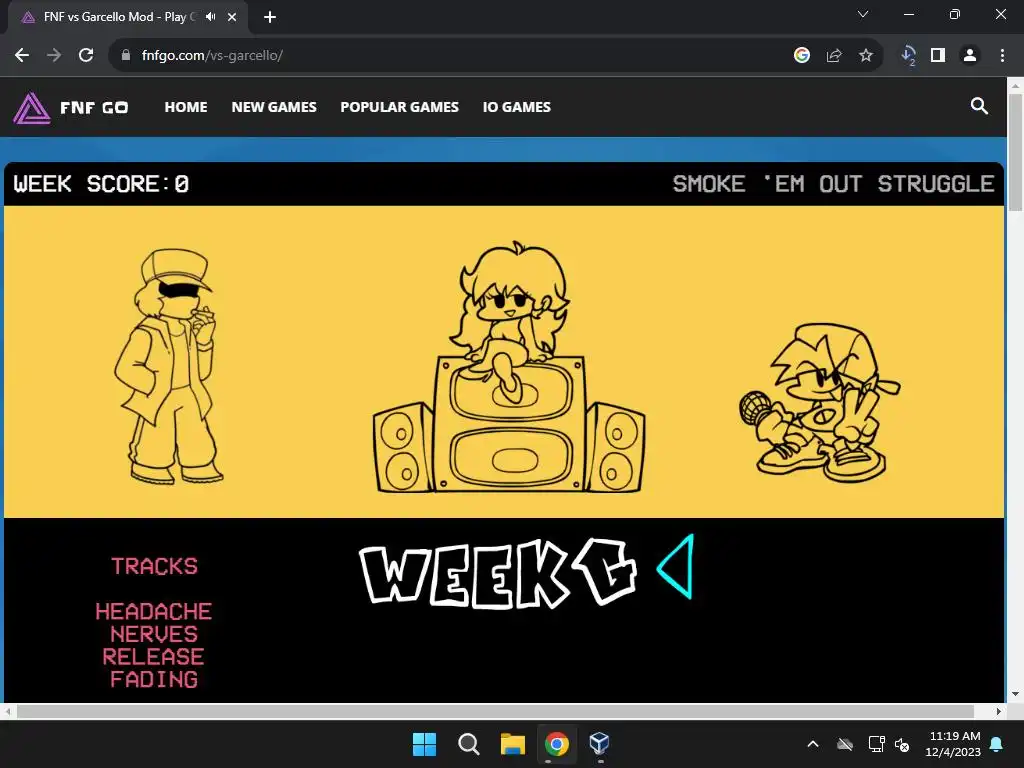Go back to the previous page

(22, 56)
